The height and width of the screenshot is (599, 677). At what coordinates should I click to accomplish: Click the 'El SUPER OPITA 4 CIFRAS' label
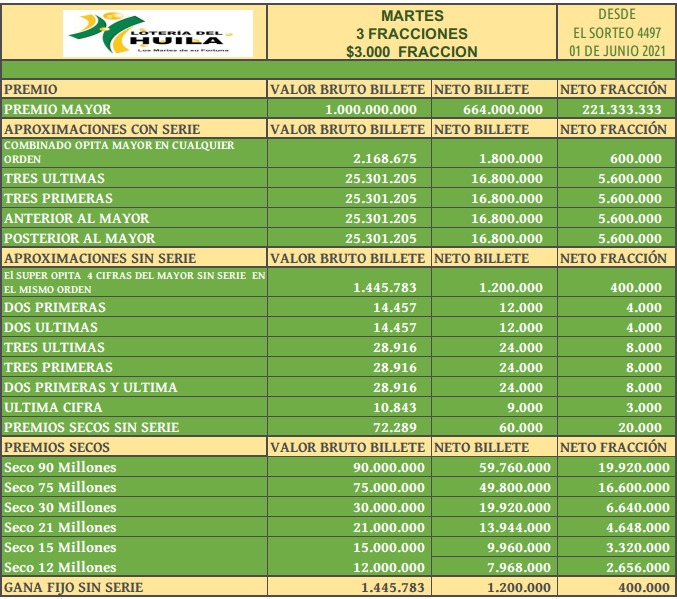pyautogui.click(x=135, y=282)
